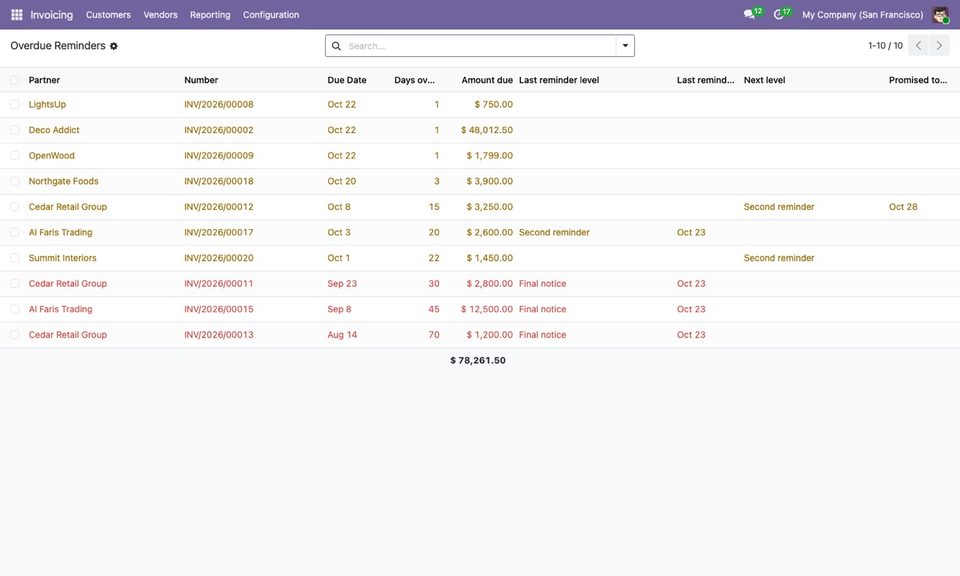This screenshot has height=576, width=960.
Task: Click the gear icon beside Overdue Reminders
Action: (114, 46)
